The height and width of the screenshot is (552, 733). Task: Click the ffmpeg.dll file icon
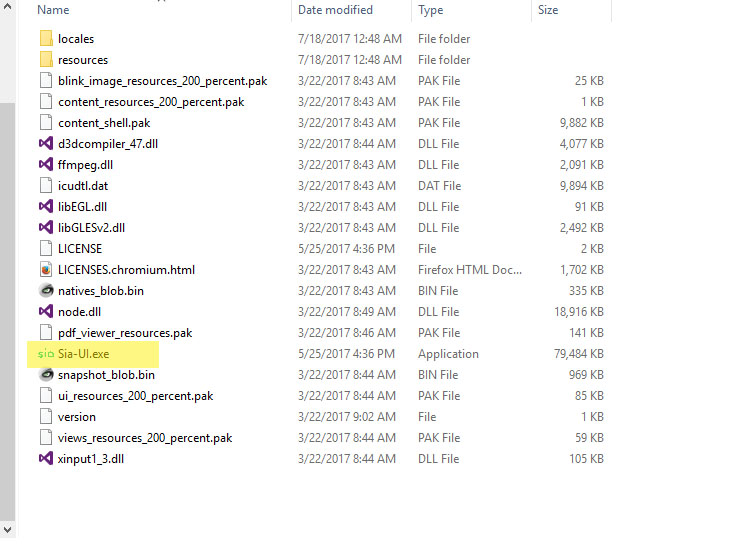46,165
